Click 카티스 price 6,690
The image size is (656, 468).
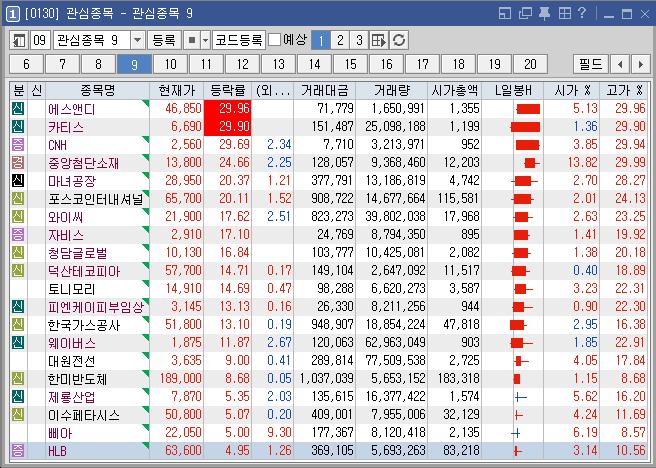click(187, 127)
